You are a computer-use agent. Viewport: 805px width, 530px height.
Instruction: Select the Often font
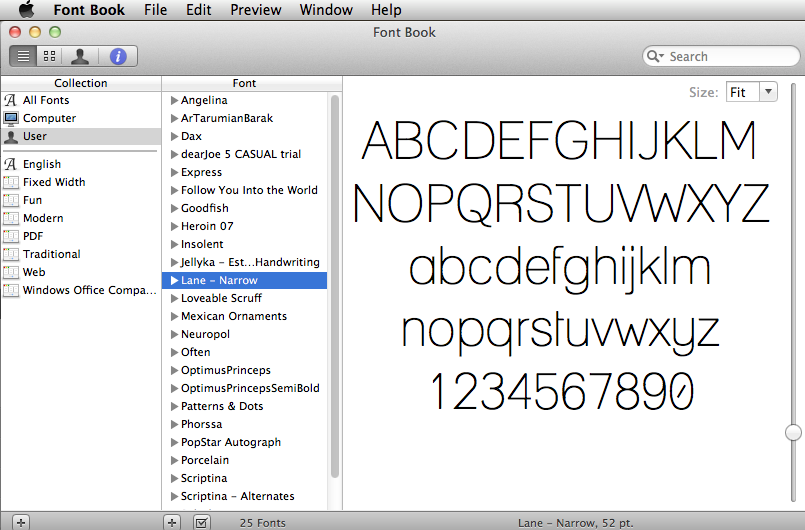pyautogui.click(x=244, y=352)
